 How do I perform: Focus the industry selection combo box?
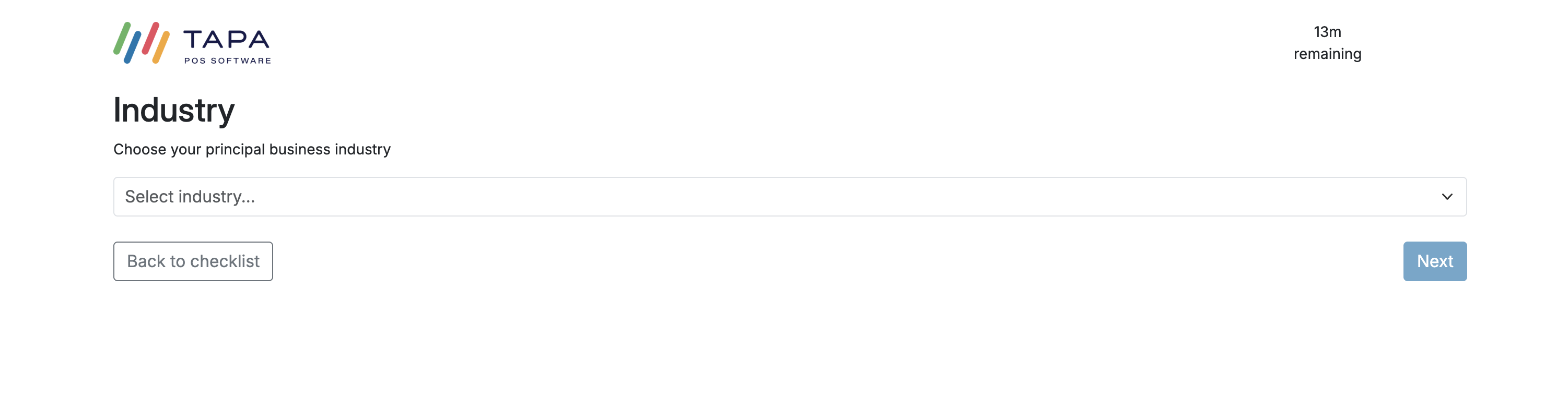tap(789, 196)
